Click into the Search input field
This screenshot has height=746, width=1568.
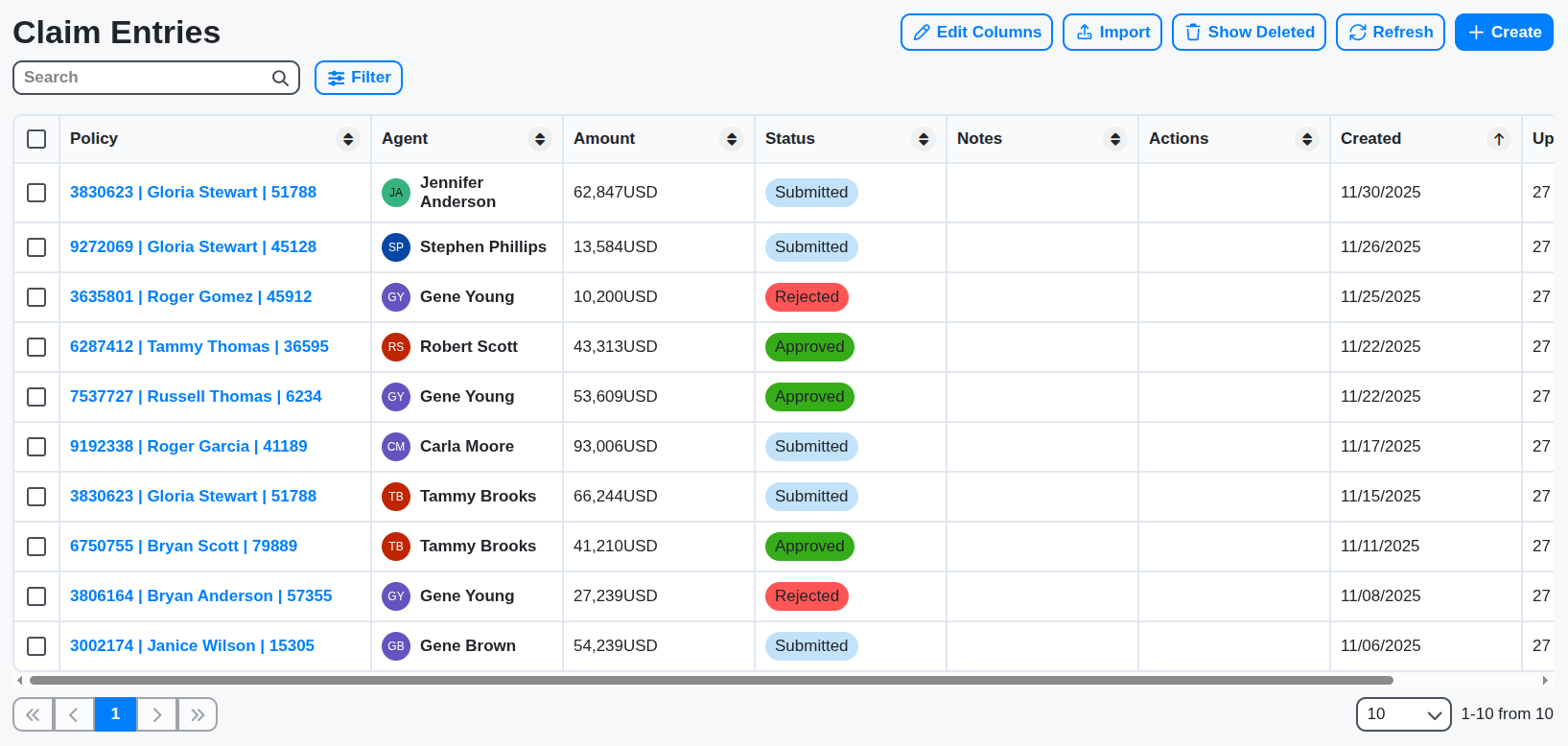144,78
